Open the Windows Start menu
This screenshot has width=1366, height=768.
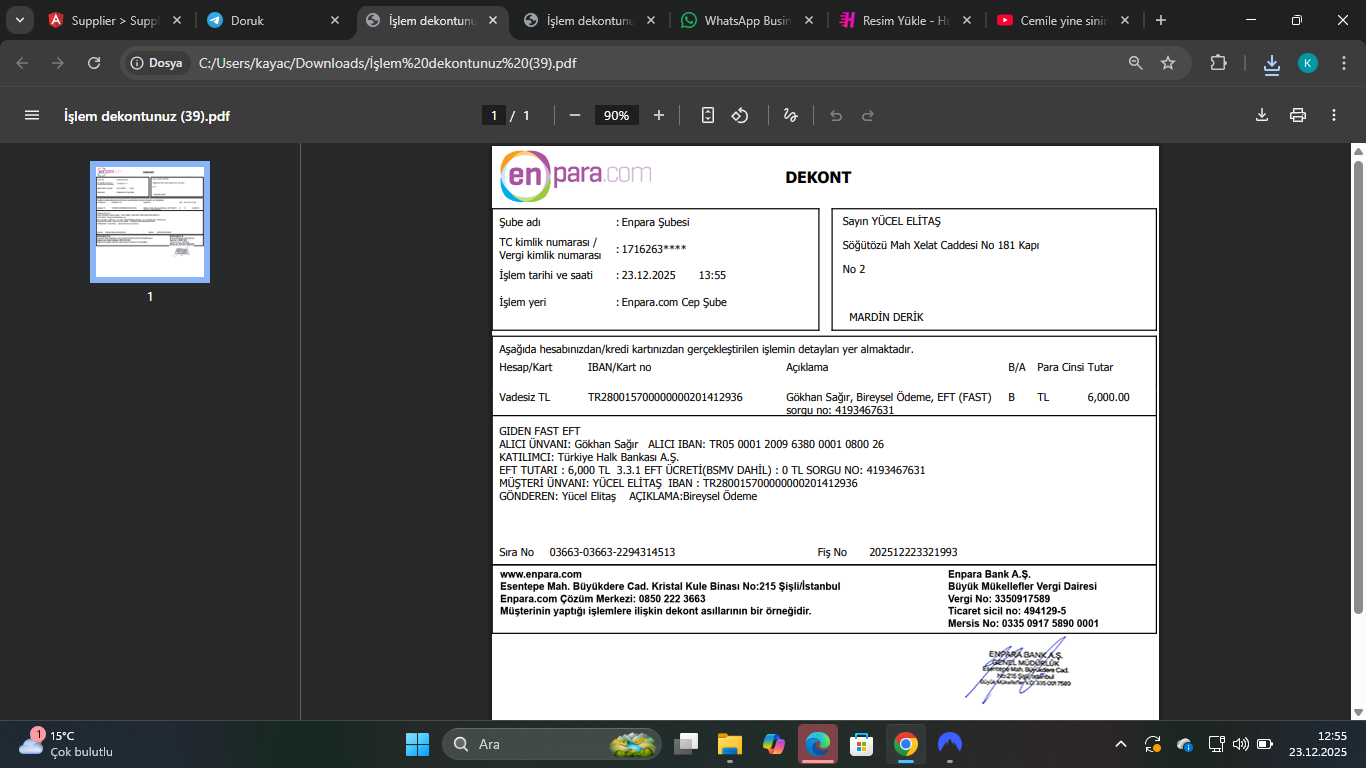click(417, 744)
